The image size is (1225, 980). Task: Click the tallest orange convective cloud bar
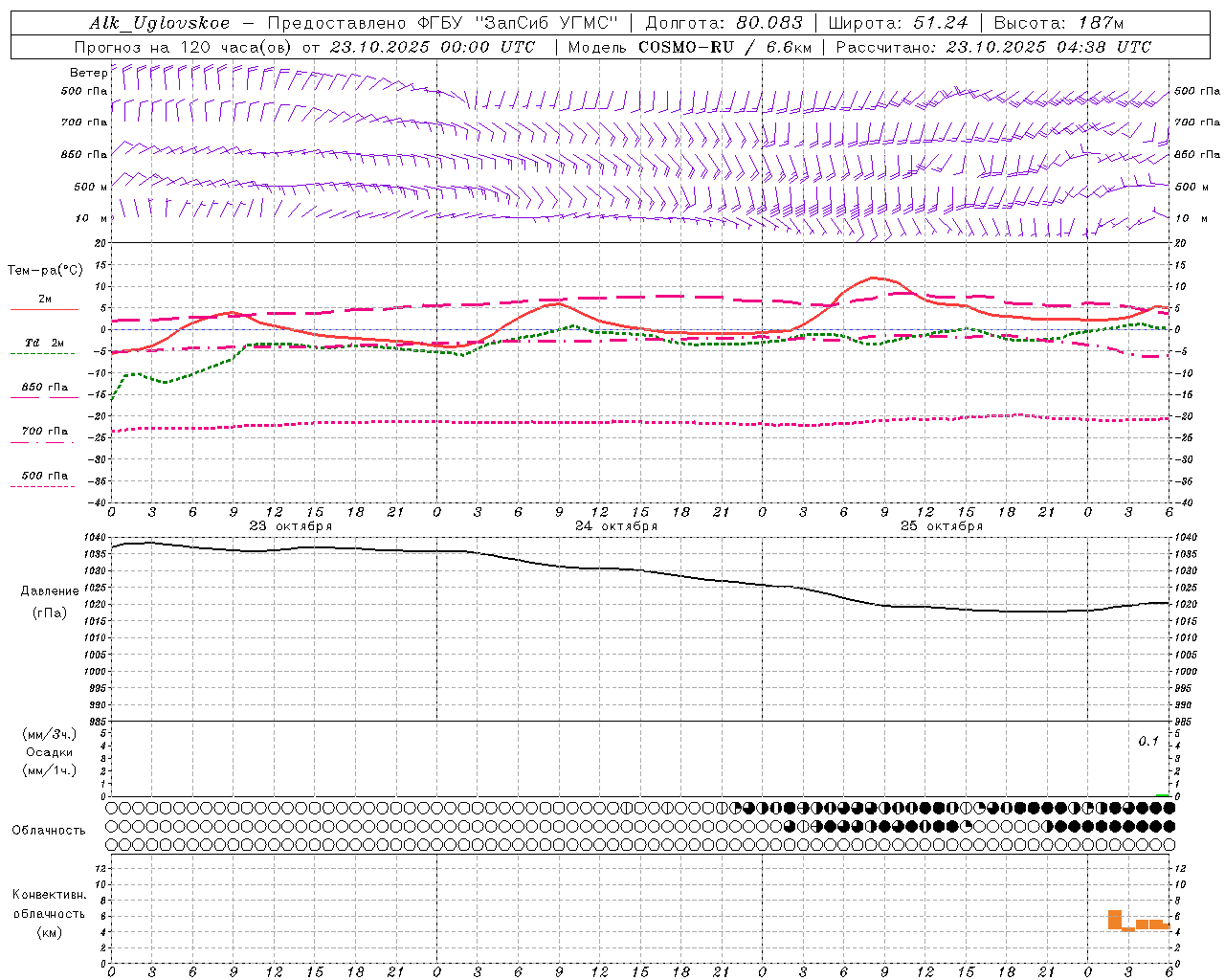click(x=1115, y=920)
